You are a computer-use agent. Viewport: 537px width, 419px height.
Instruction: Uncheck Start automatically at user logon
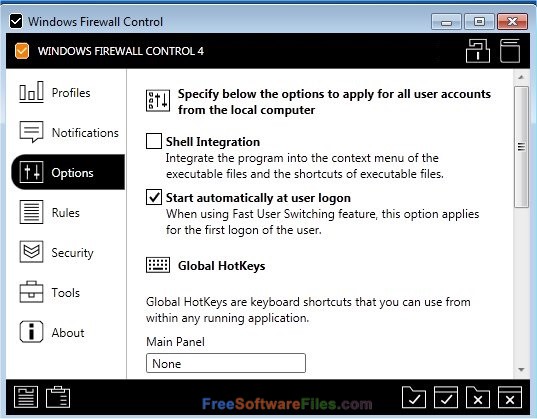click(154, 197)
